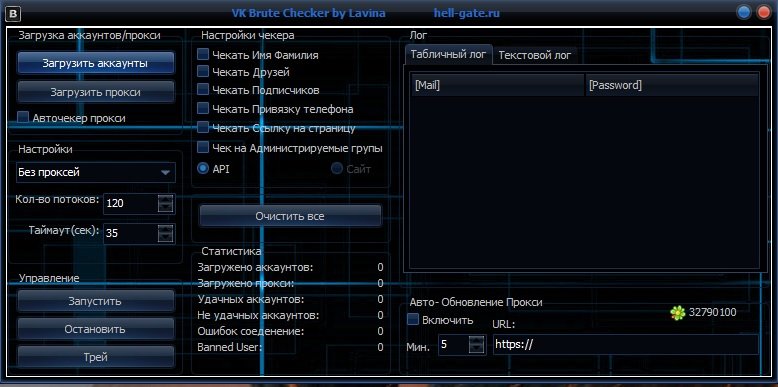Enable Чек на Администрируемые групы
This screenshot has width=778, height=387.
tap(202, 147)
